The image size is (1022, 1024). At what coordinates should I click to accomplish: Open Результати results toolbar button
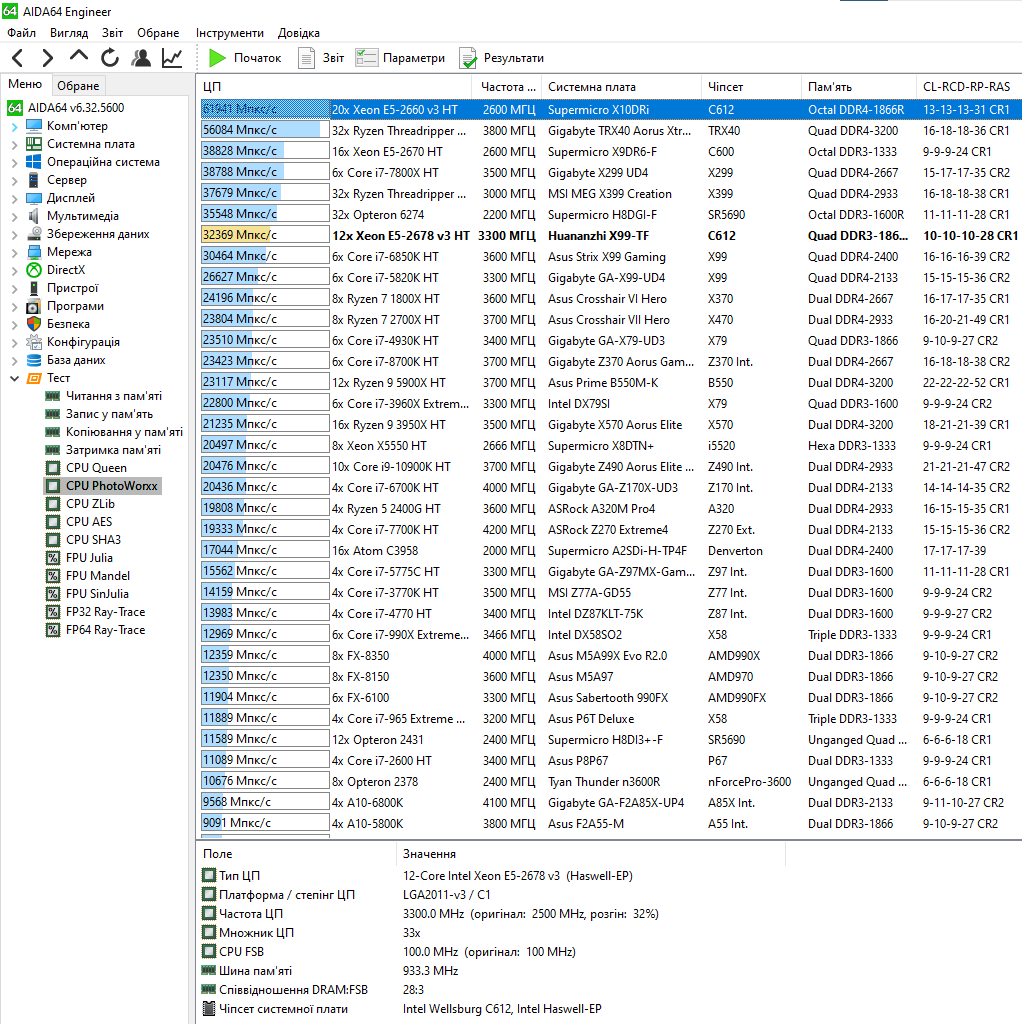tap(502, 58)
